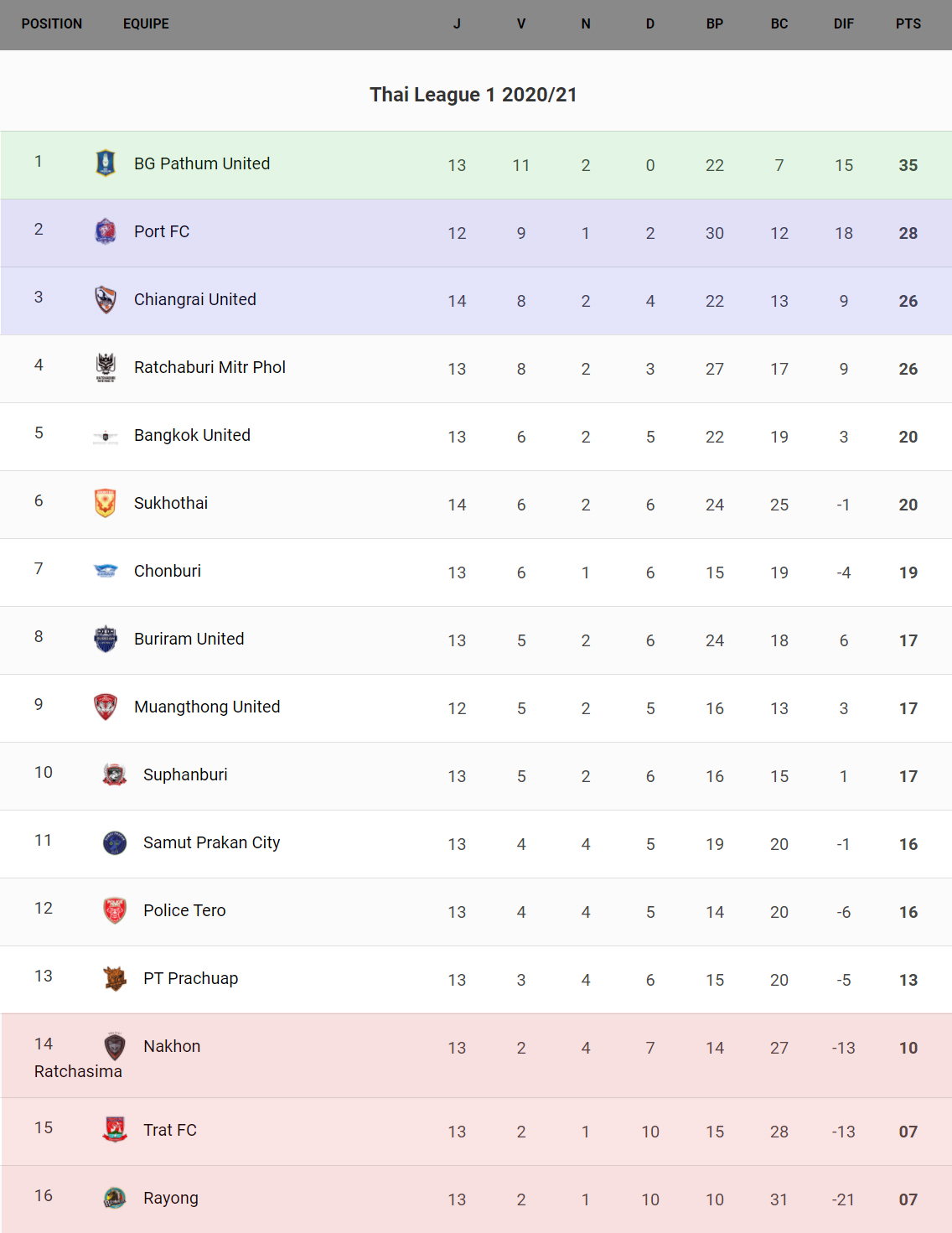Screen dimensions: 952x1233
Task: Click the Thai League 1 2020/21 title
Action: [x=473, y=95]
